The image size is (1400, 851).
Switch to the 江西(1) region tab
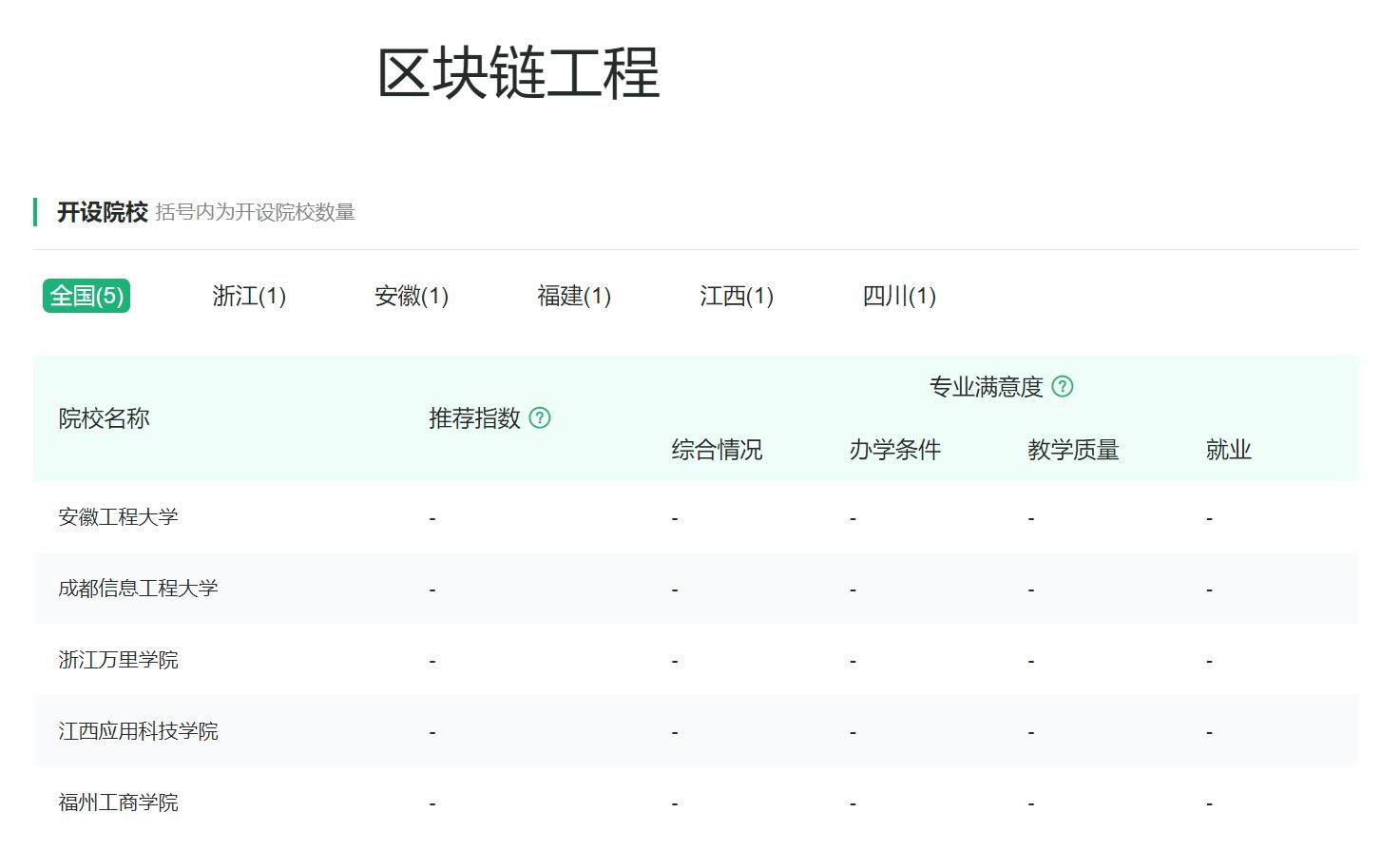click(737, 296)
